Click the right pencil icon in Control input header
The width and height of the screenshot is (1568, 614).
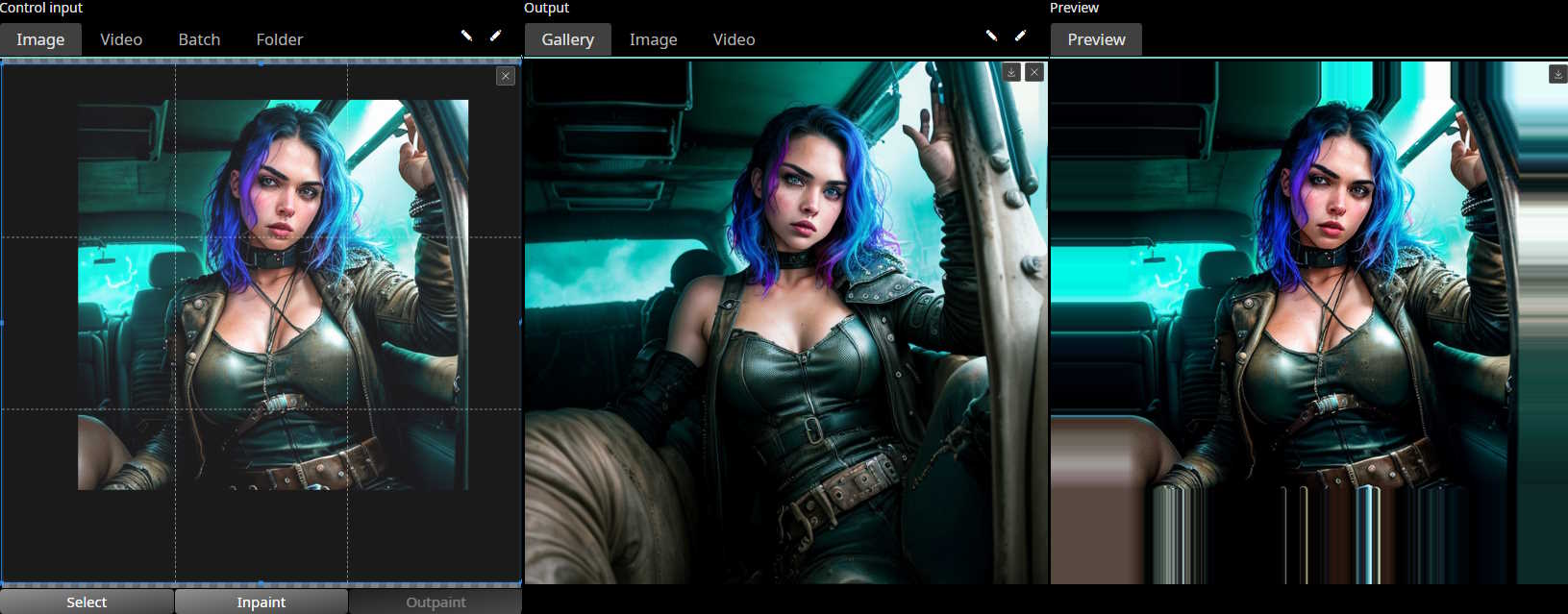coord(495,36)
